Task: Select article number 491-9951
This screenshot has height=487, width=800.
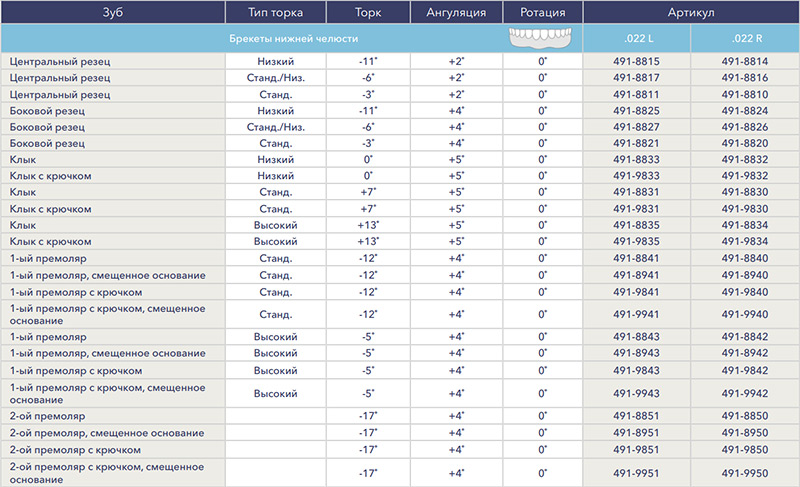Action: 636,473
